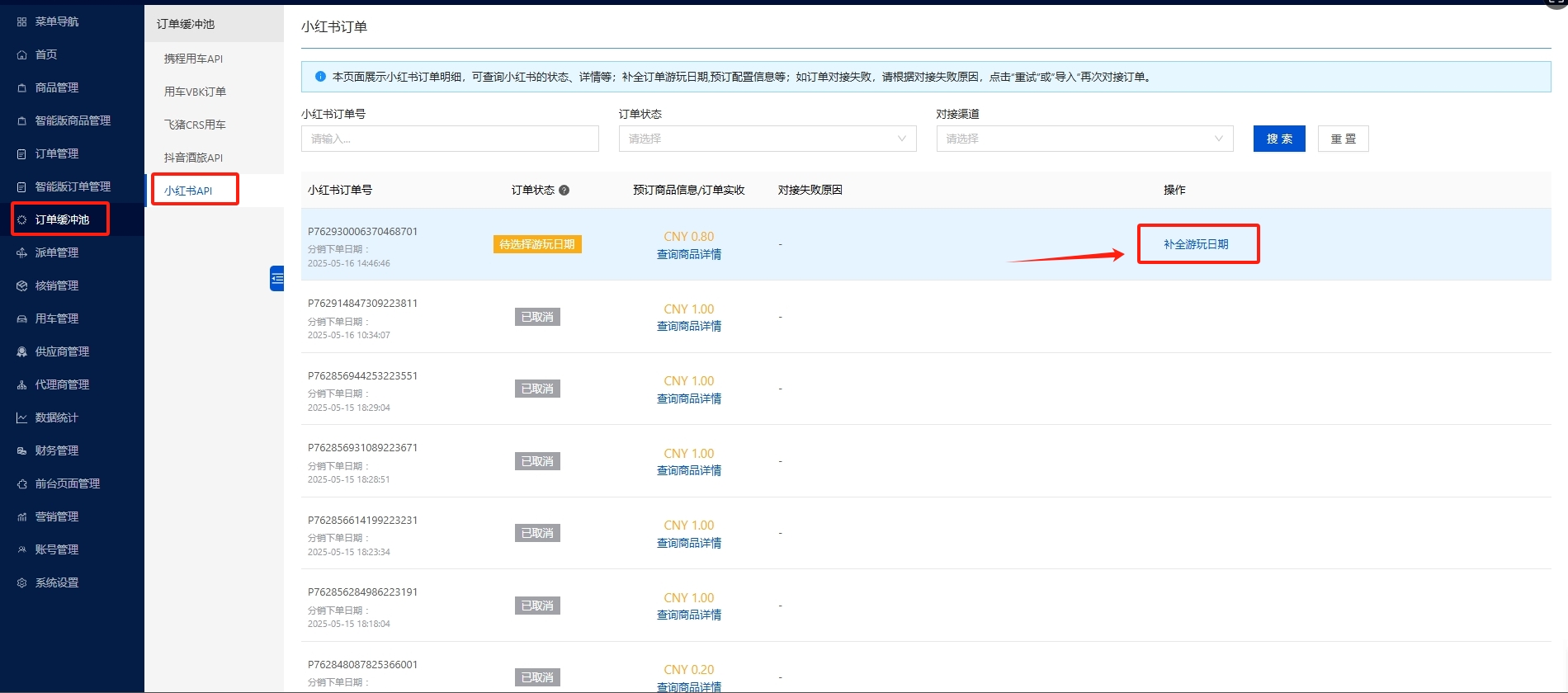This screenshot has height=693, width=1568.
Task: Click the 对接失败原因 column header
Action: [x=810, y=190]
